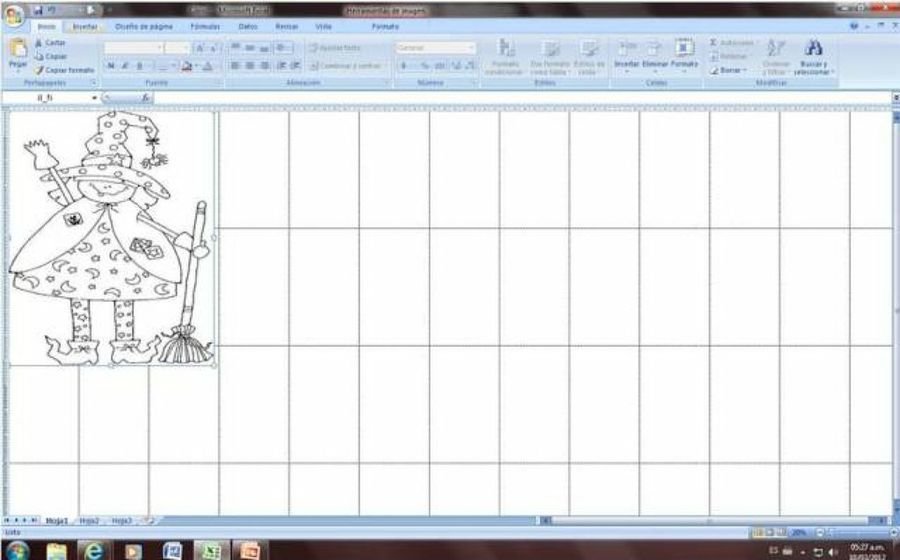Open the Datos ribbon tab

tap(248, 27)
